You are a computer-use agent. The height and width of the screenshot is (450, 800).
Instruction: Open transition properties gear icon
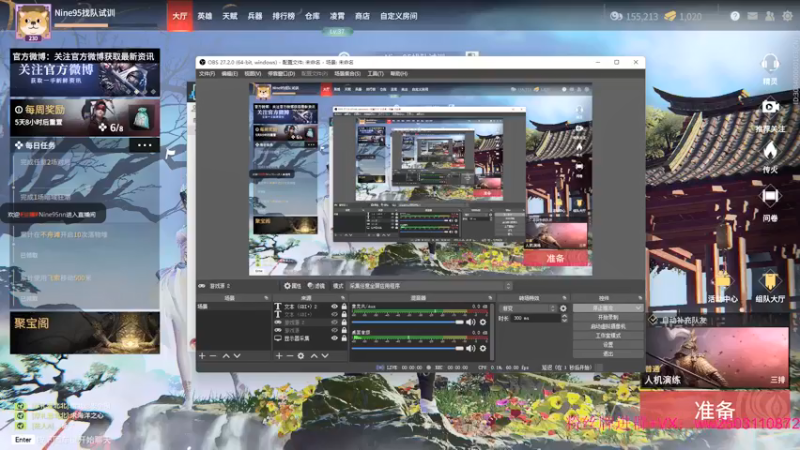[x=563, y=308]
